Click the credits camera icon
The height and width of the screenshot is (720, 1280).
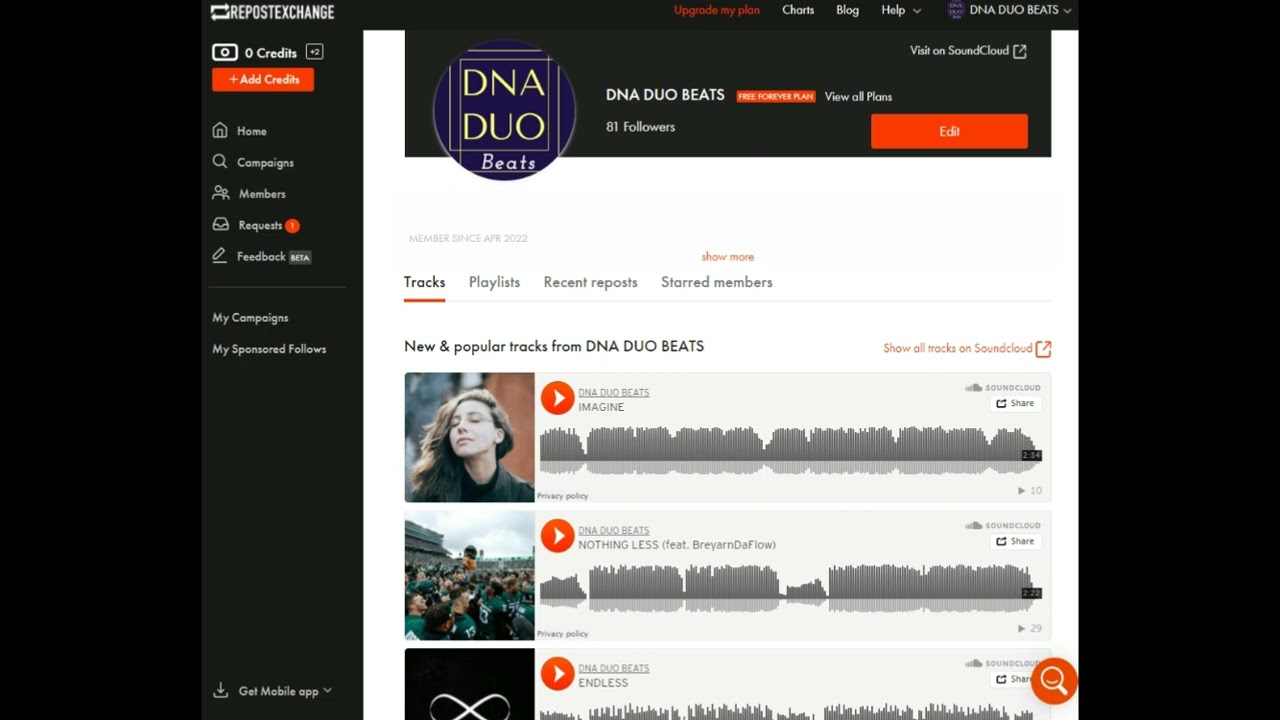224,52
